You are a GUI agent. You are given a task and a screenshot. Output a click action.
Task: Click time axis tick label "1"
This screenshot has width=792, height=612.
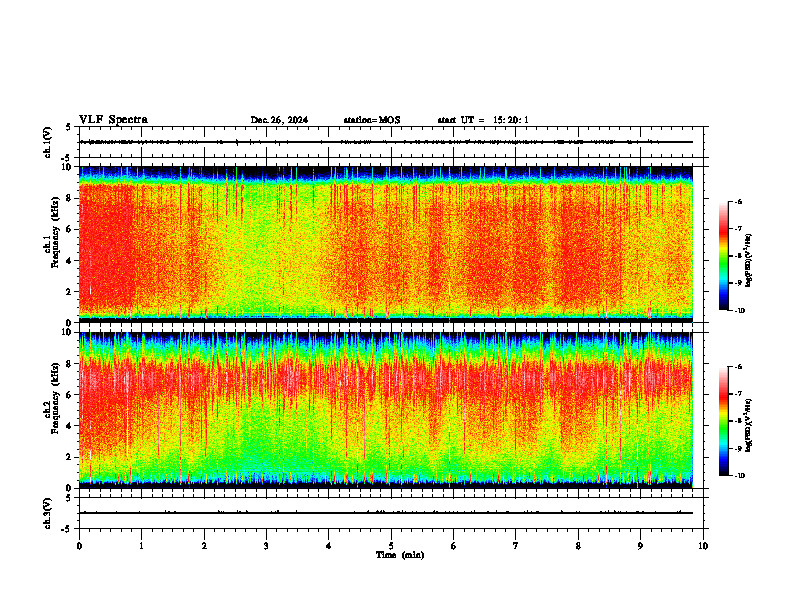(142, 546)
